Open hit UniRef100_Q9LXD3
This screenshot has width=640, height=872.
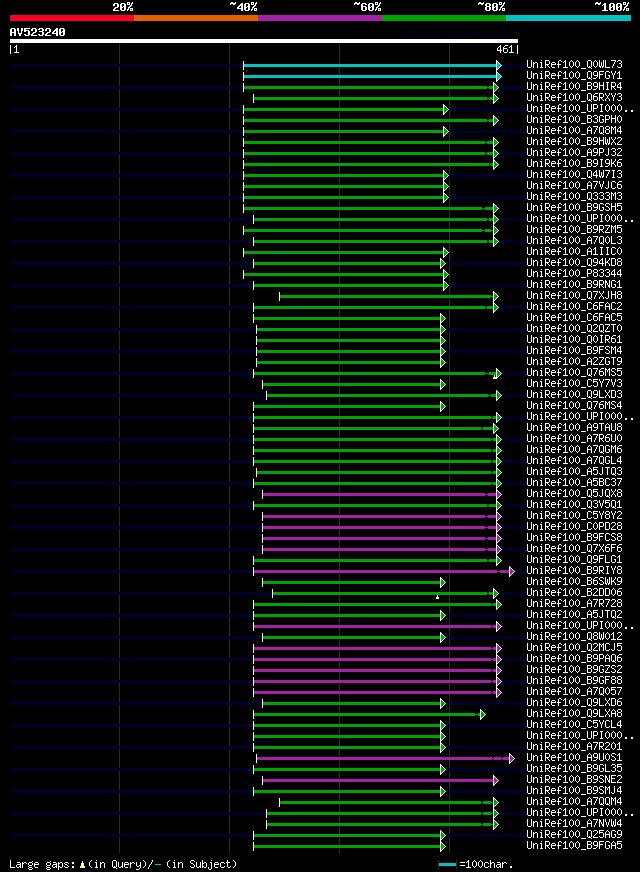[574, 395]
